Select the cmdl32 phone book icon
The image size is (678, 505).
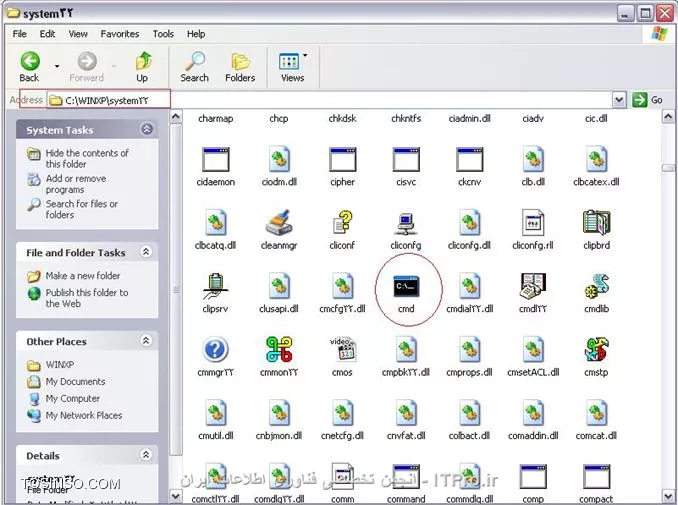533,286
